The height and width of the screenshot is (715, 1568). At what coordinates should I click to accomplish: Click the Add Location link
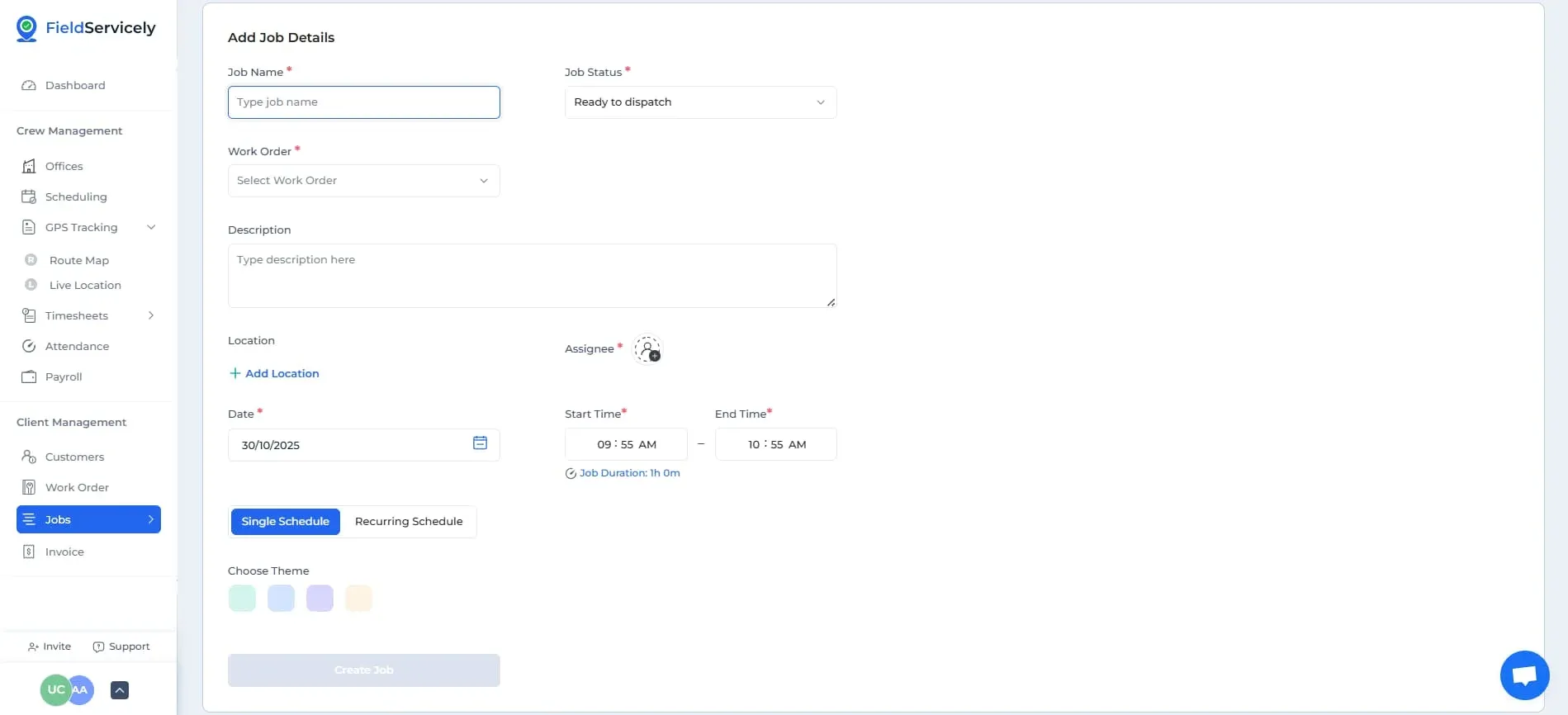(274, 374)
